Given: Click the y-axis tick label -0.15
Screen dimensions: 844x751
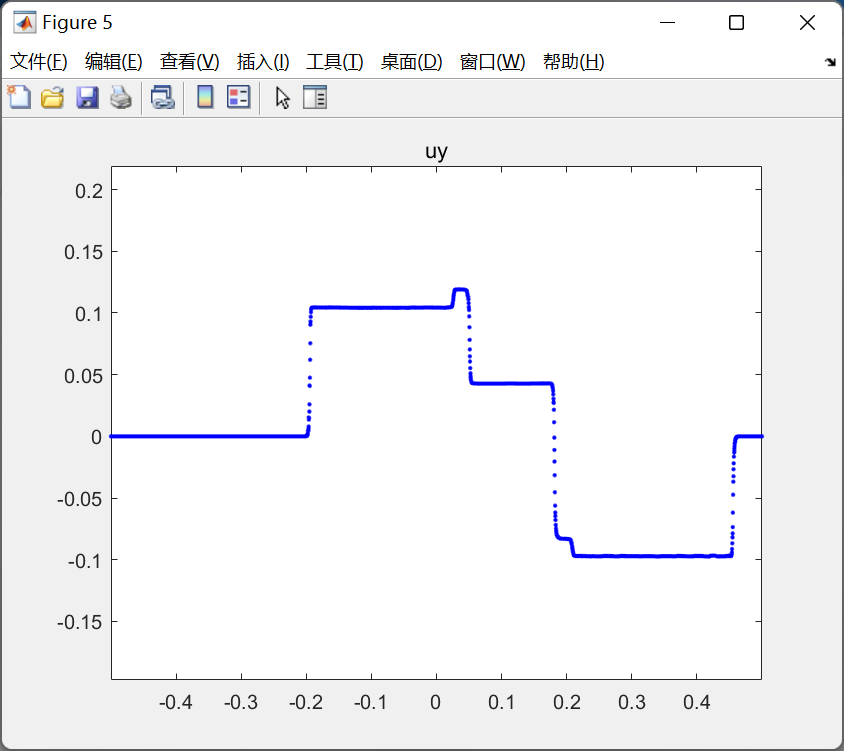Looking at the screenshot, I should click(80, 622).
